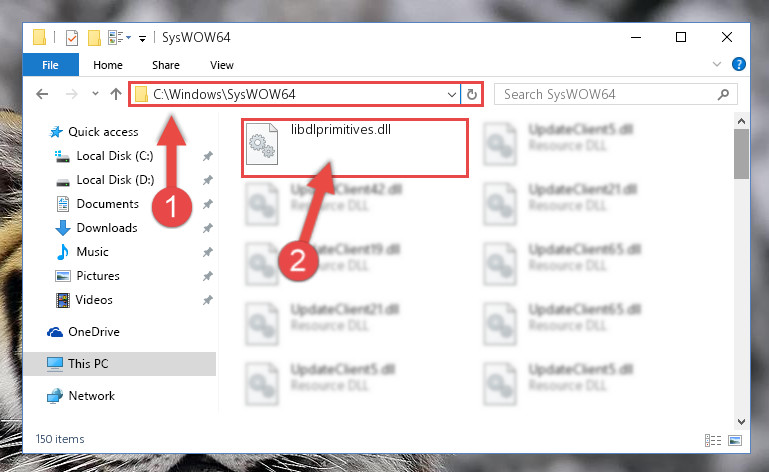Switch to the View ribbon tab
Screen dimensions: 769x472
222,65
